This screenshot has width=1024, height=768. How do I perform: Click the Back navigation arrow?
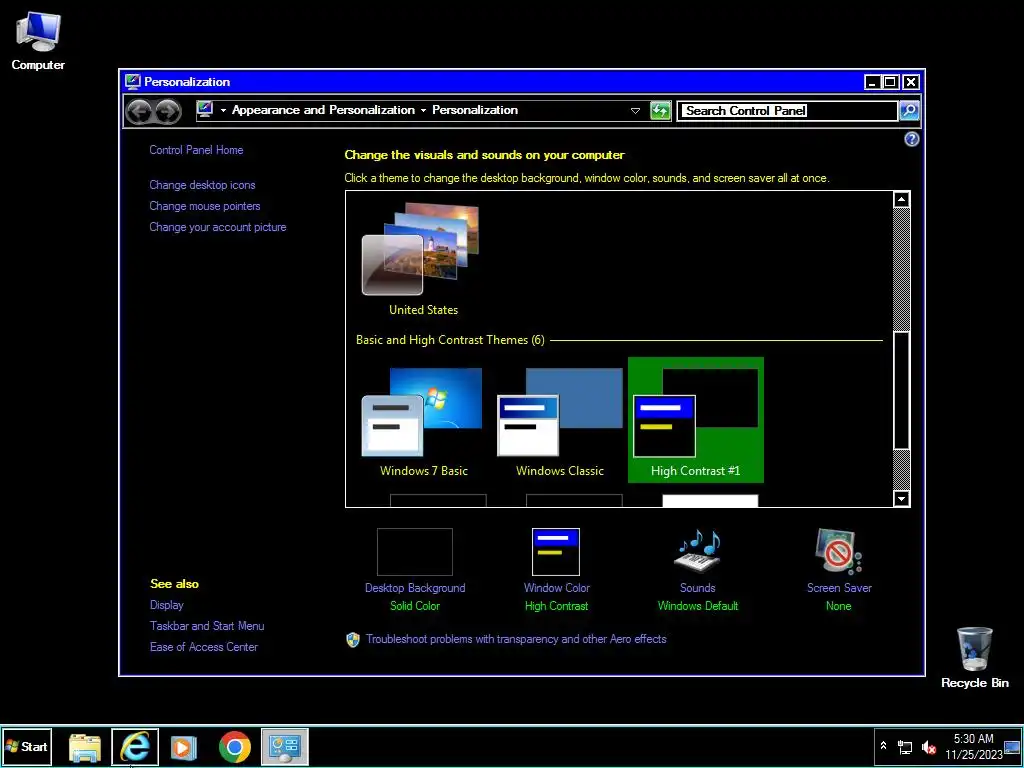pyautogui.click(x=139, y=111)
